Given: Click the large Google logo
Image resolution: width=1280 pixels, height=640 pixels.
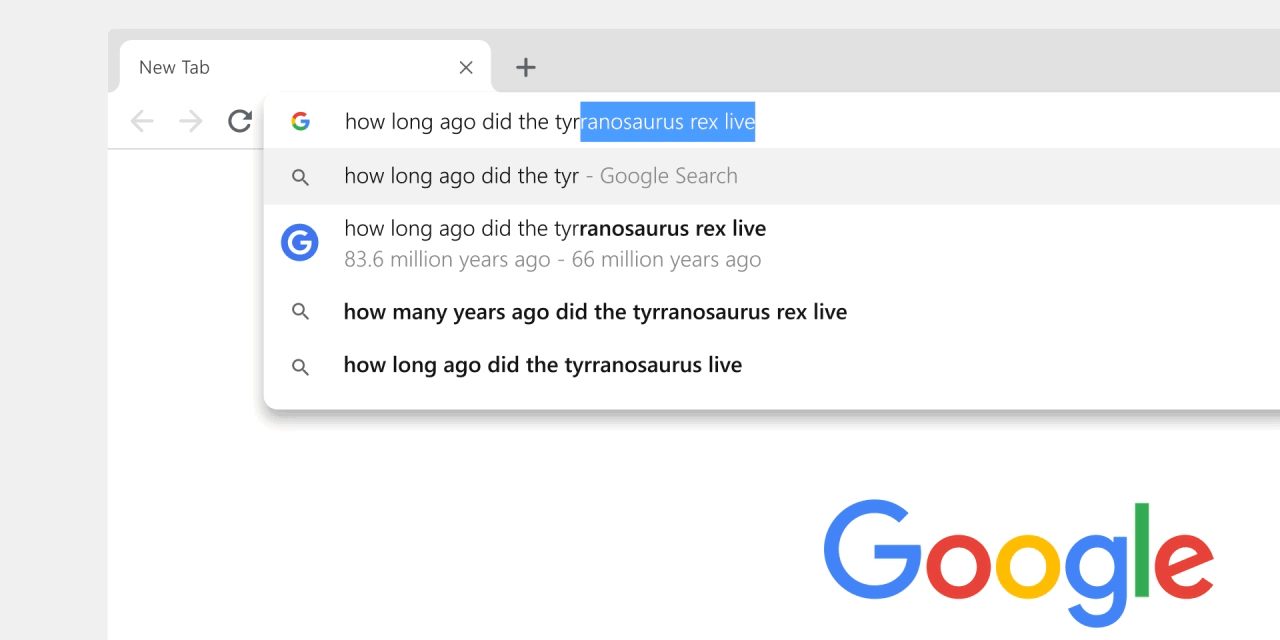Looking at the screenshot, I should pos(1018,558).
